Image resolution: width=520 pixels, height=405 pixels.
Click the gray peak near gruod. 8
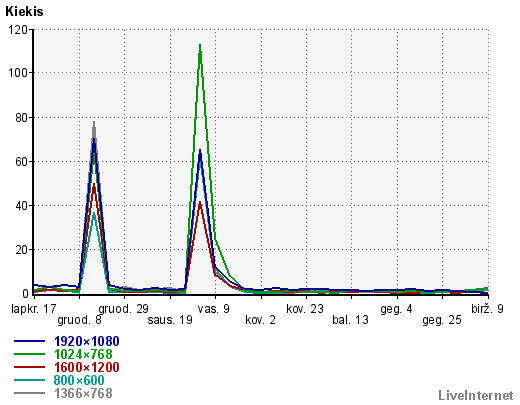coord(94,123)
